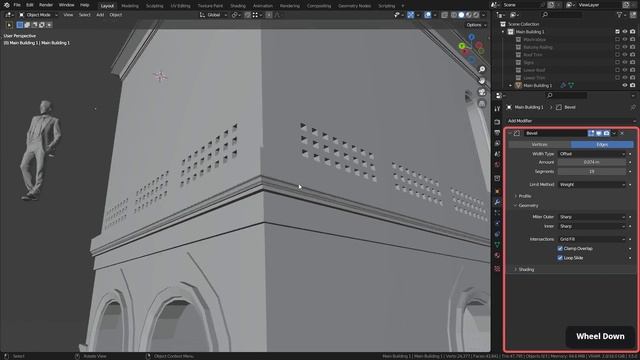Screen dimensions: 640x360
Task: Toggle Bevel modifier realtime viewport display
Action: click(x=599, y=133)
